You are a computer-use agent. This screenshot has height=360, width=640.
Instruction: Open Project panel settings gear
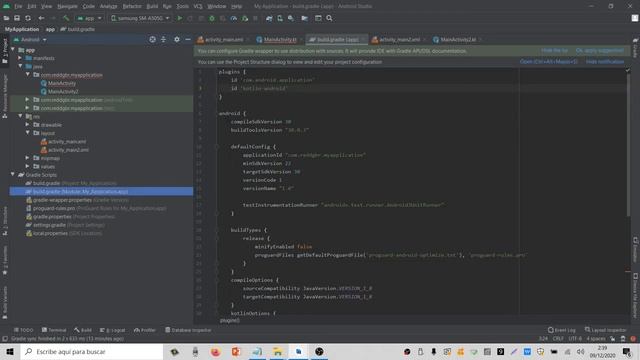coord(177,40)
